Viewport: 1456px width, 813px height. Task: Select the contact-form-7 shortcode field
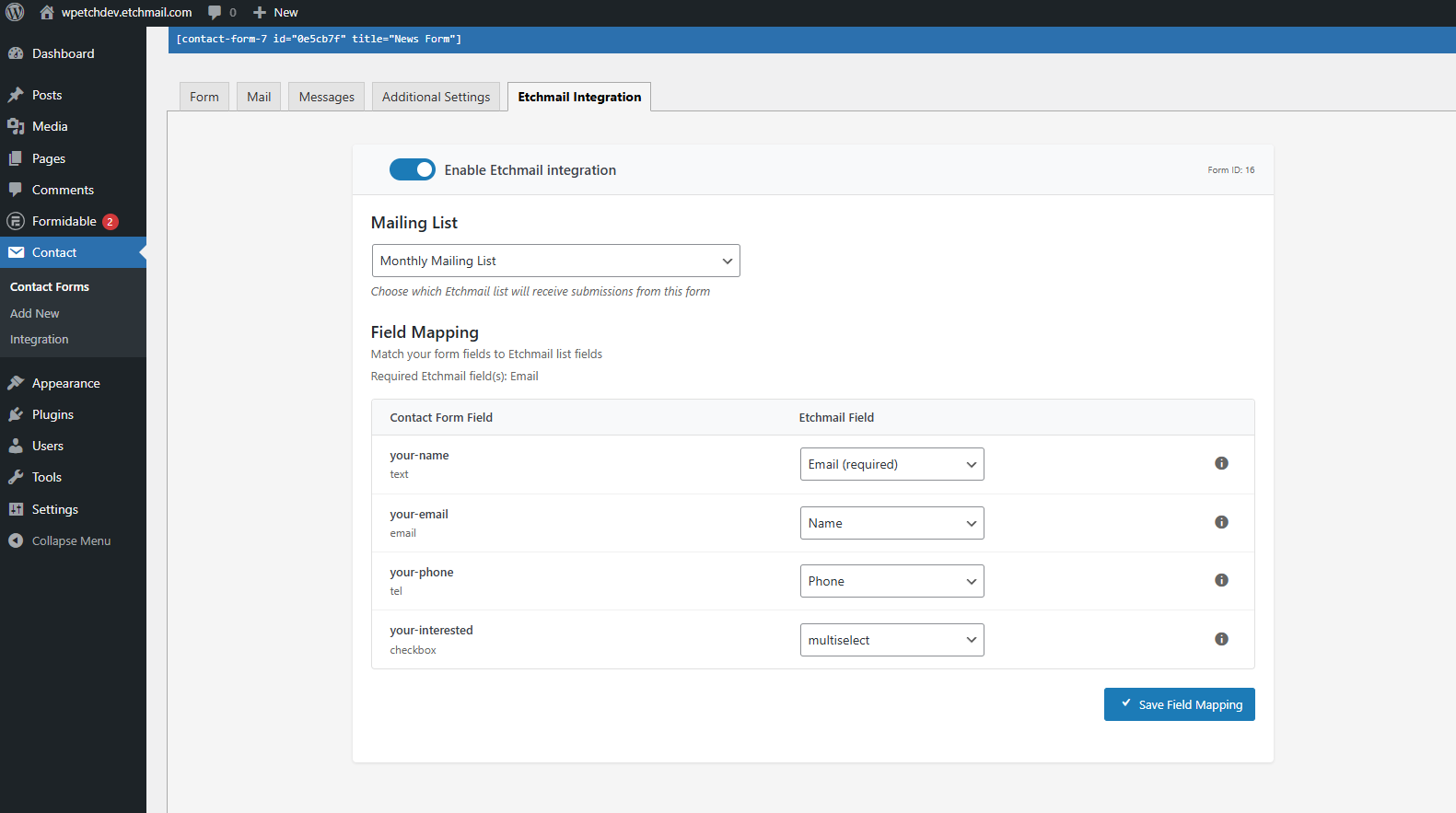[811, 39]
